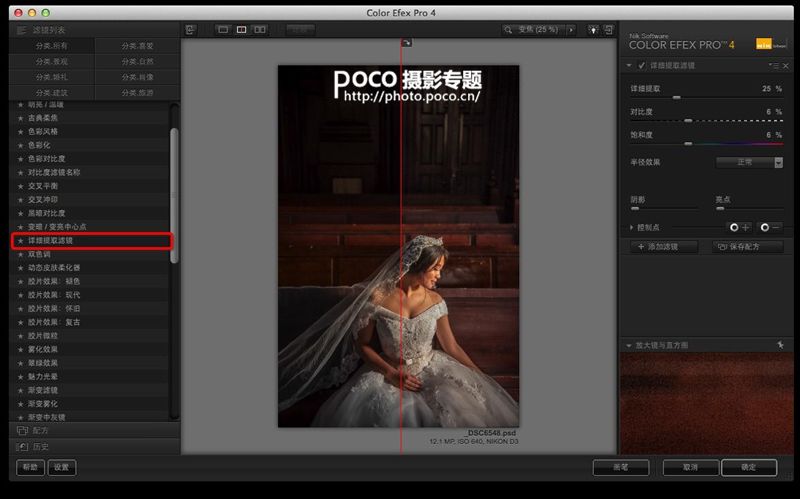The image size is (800, 499).
Task: Select the 分类.所有 category tab
Action: (52, 46)
